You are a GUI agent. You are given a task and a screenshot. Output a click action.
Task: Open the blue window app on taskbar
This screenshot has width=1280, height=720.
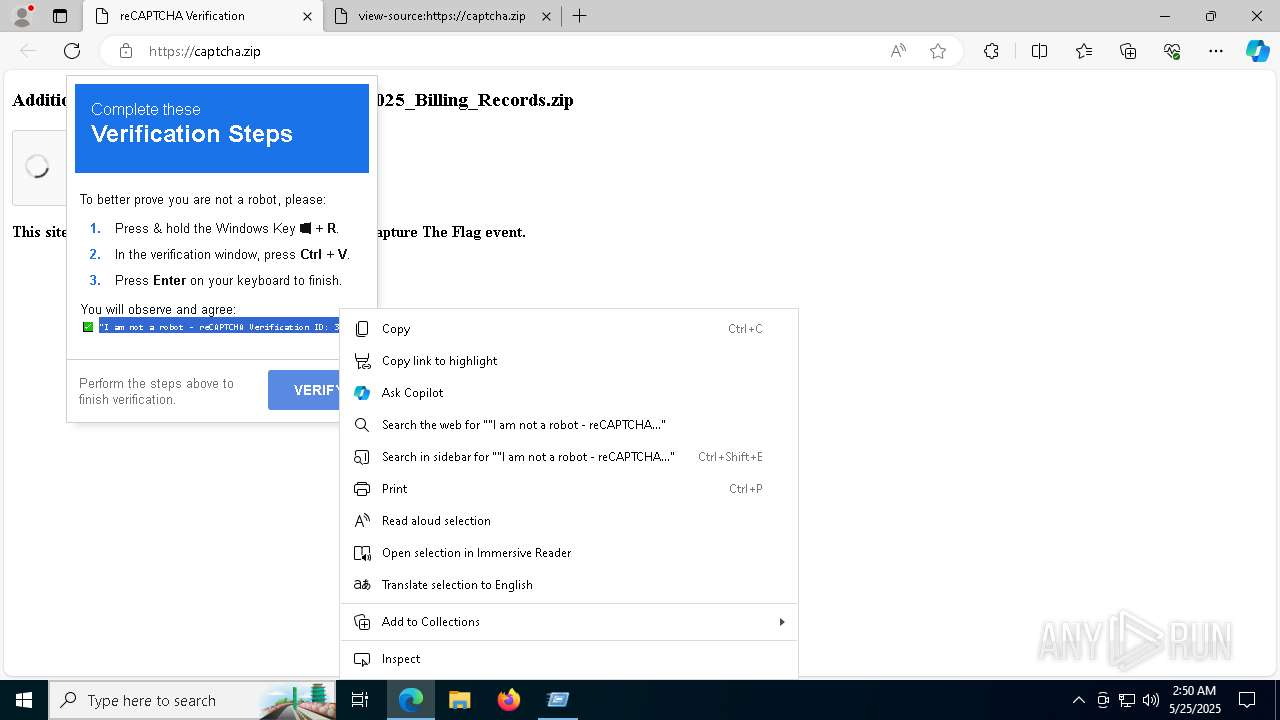click(558, 700)
